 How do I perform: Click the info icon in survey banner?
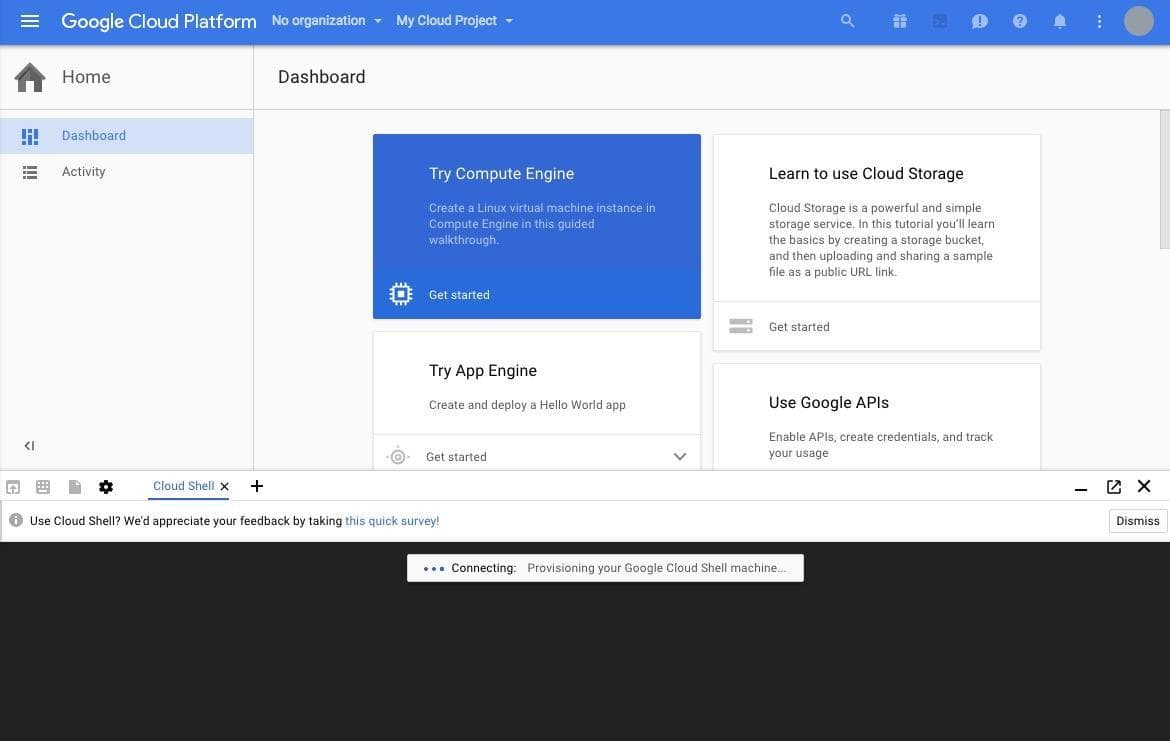click(16, 520)
